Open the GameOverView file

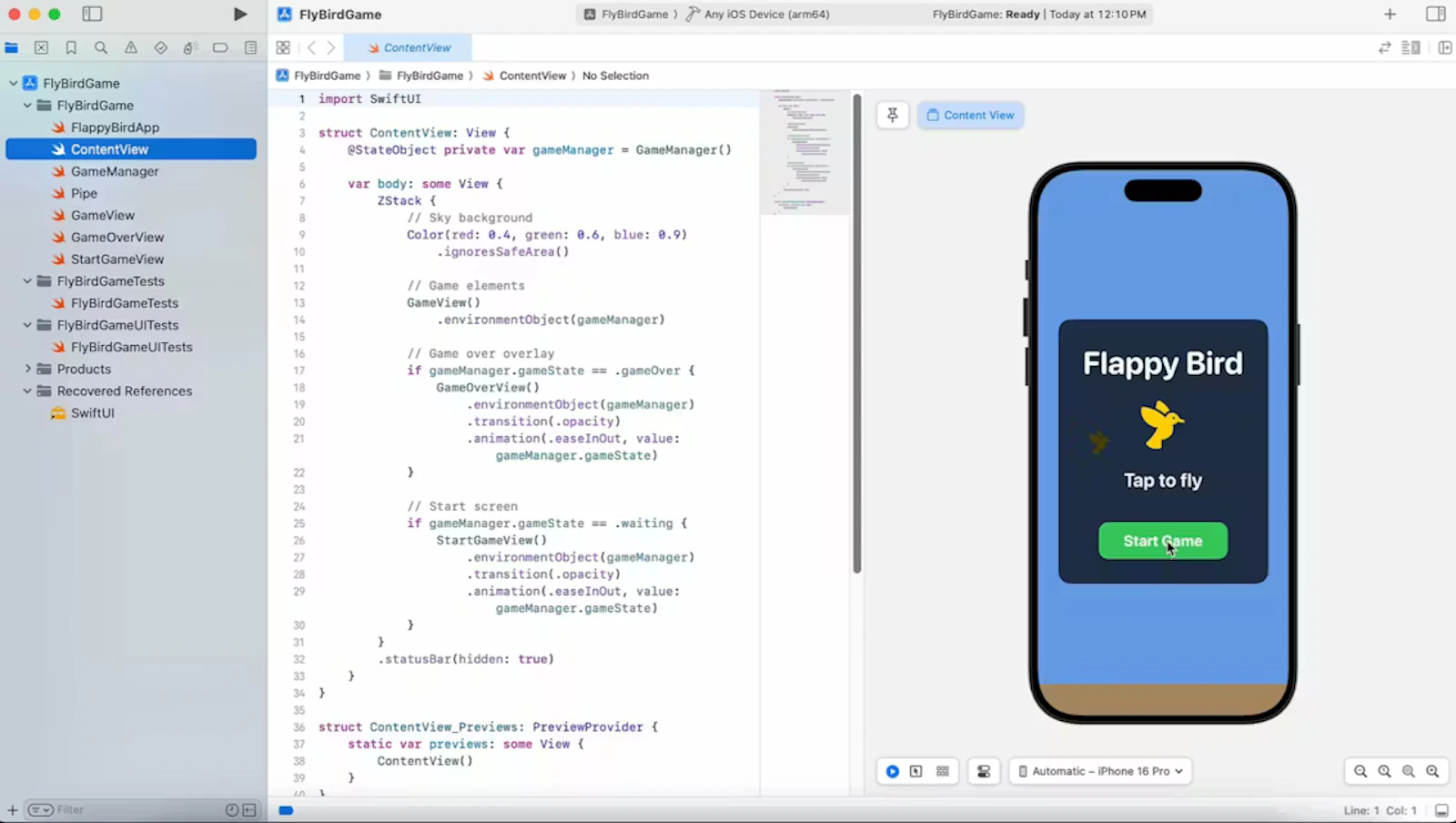pos(117,237)
